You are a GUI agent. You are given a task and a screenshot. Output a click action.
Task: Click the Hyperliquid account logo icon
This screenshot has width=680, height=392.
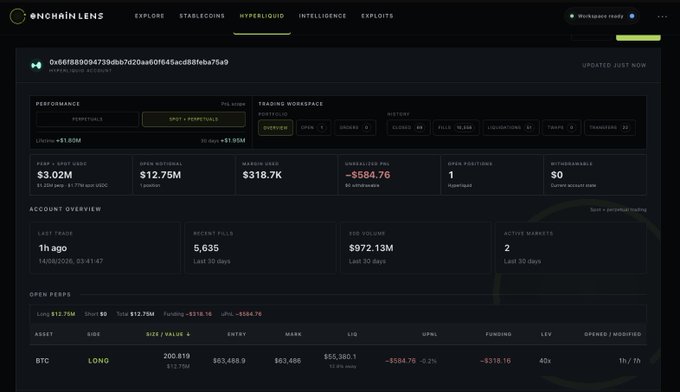36,65
